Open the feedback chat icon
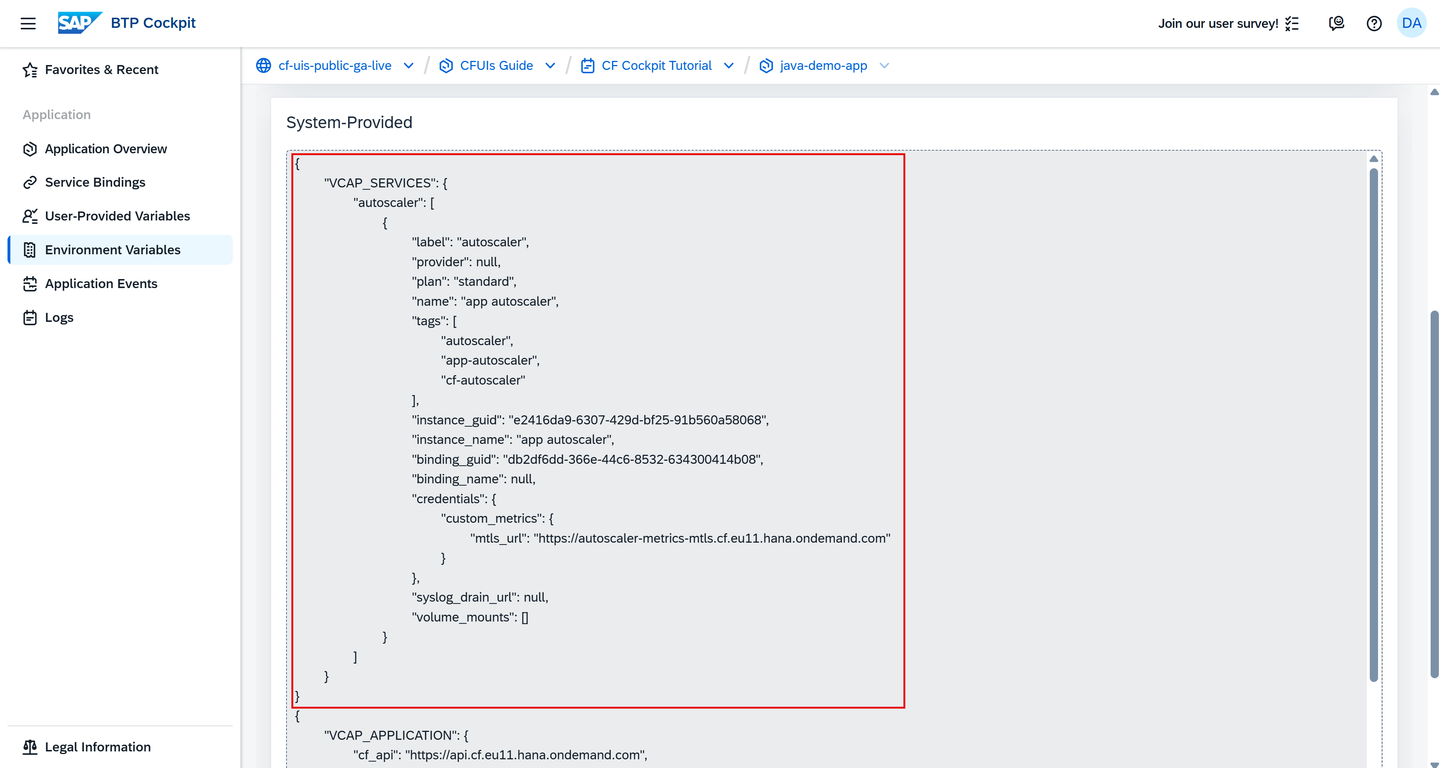Image resolution: width=1440 pixels, height=768 pixels. click(x=1336, y=23)
